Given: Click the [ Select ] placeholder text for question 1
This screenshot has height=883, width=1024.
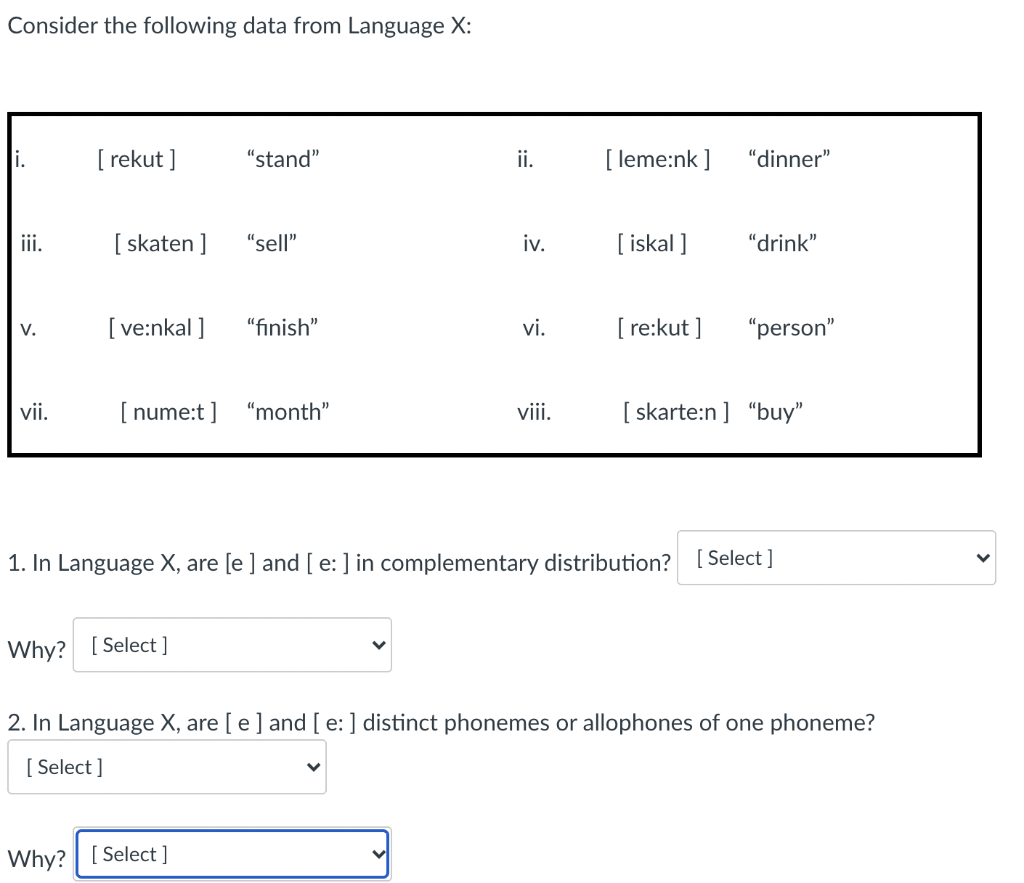Looking at the screenshot, I should 733,558.
